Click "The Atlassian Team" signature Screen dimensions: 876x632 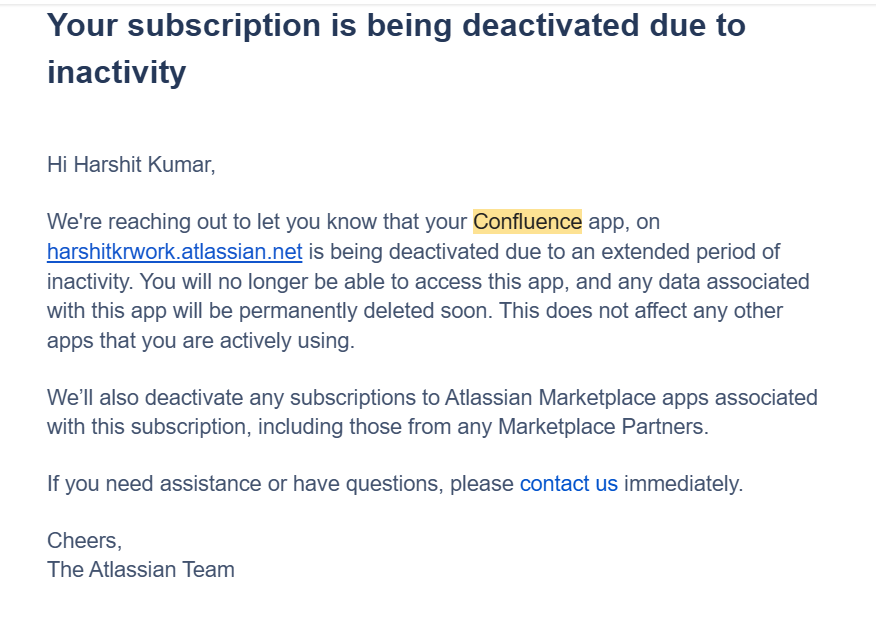point(141,570)
